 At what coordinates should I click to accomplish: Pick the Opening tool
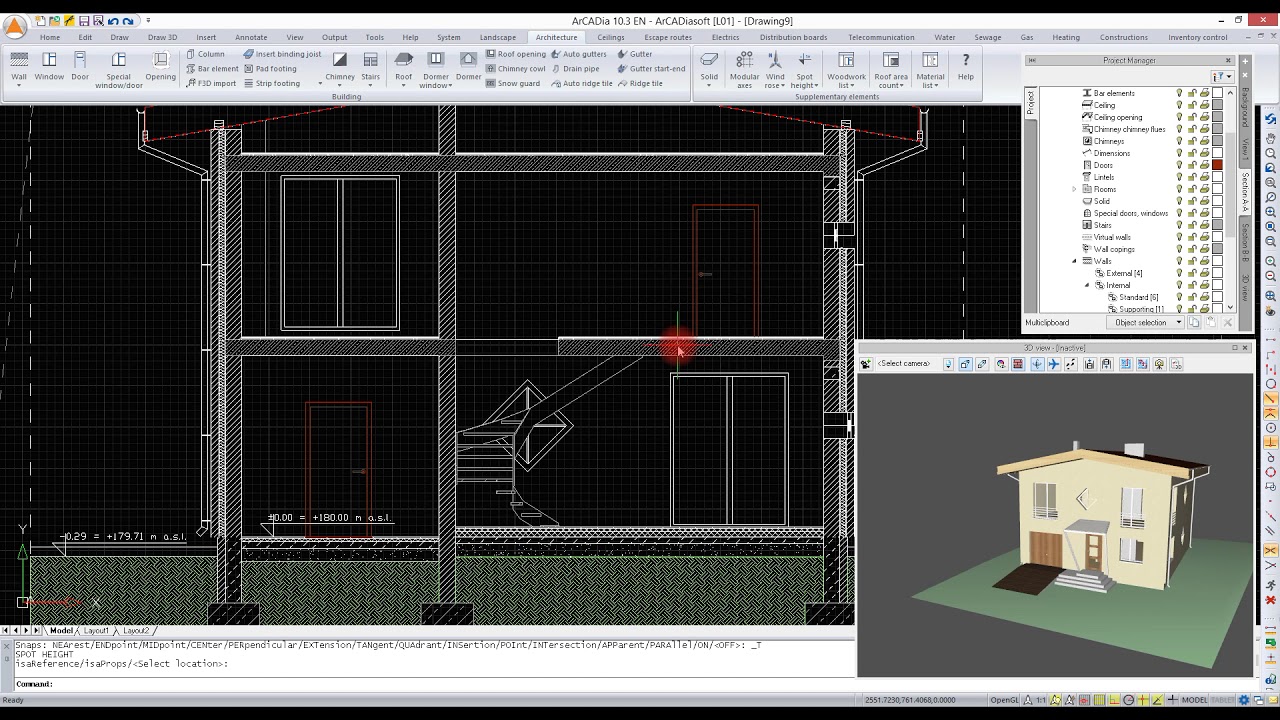[x=160, y=68]
